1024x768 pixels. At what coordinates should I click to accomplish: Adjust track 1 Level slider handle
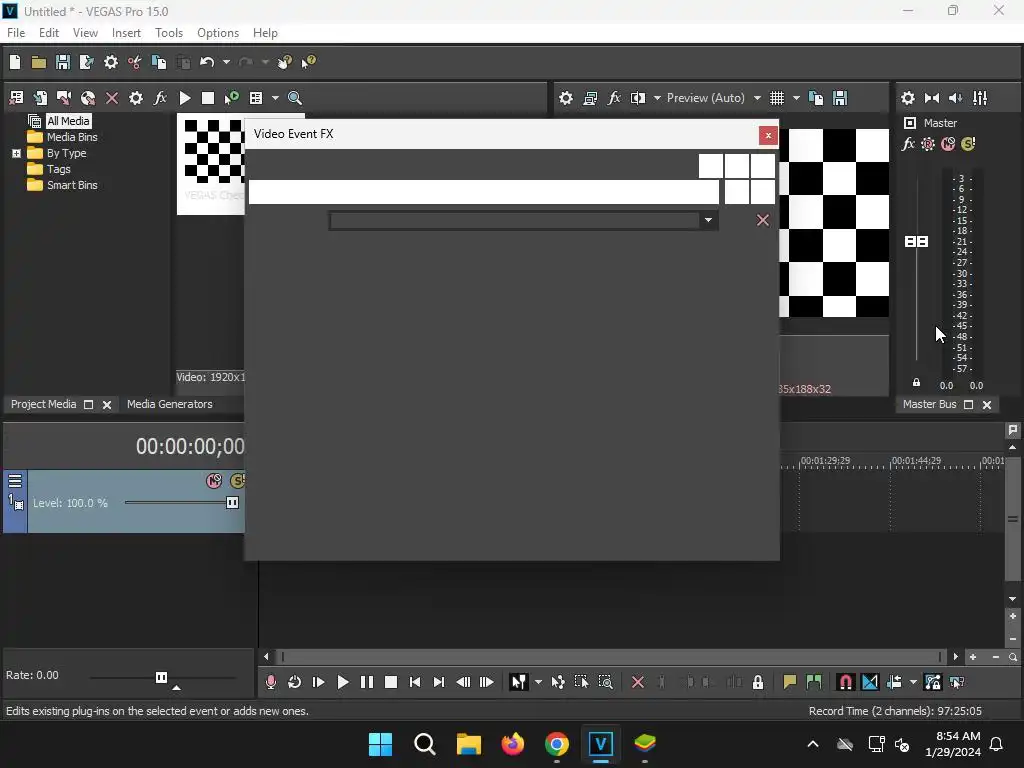pos(232,503)
